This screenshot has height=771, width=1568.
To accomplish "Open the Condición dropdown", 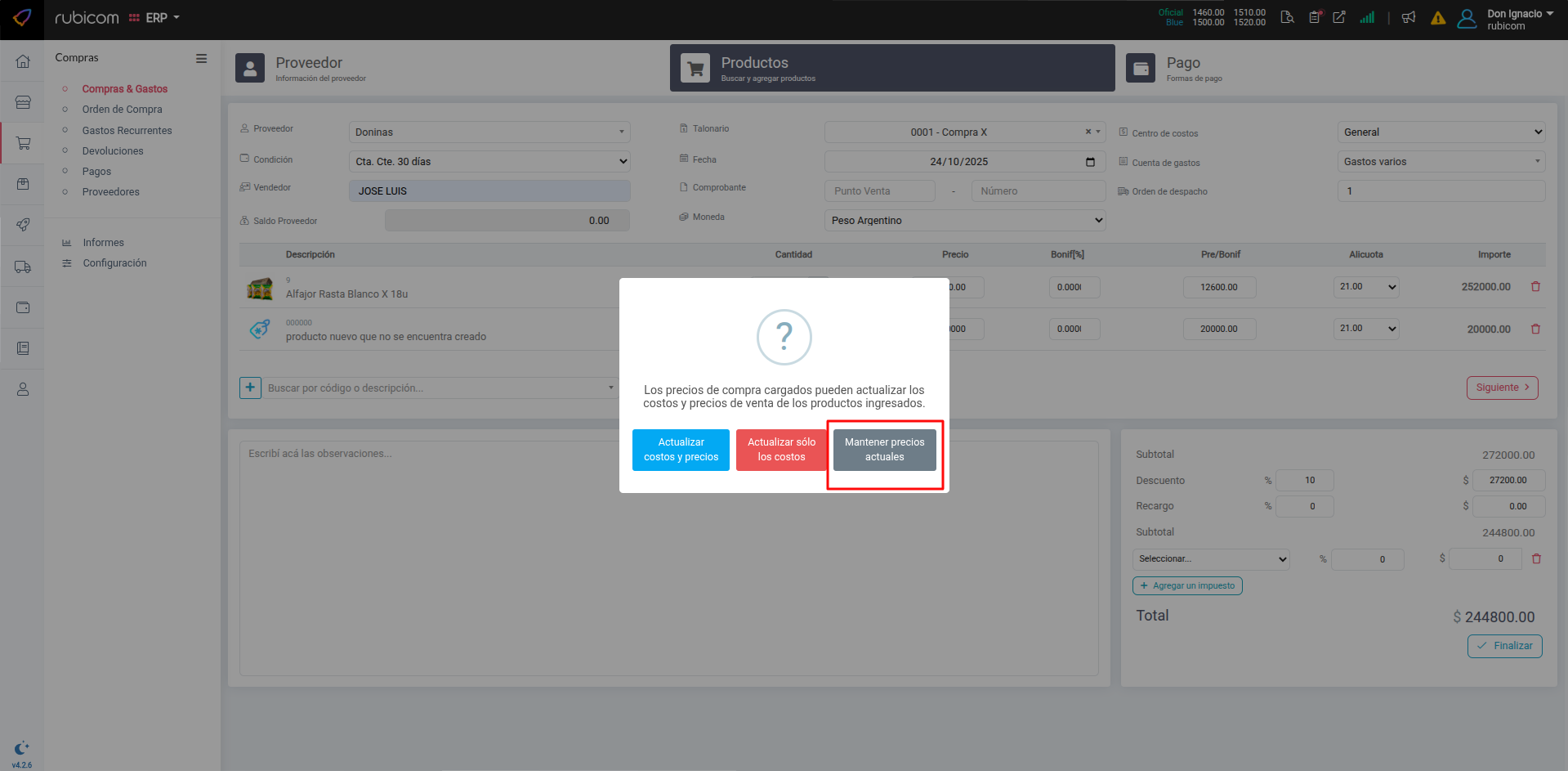I will click(490, 162).
